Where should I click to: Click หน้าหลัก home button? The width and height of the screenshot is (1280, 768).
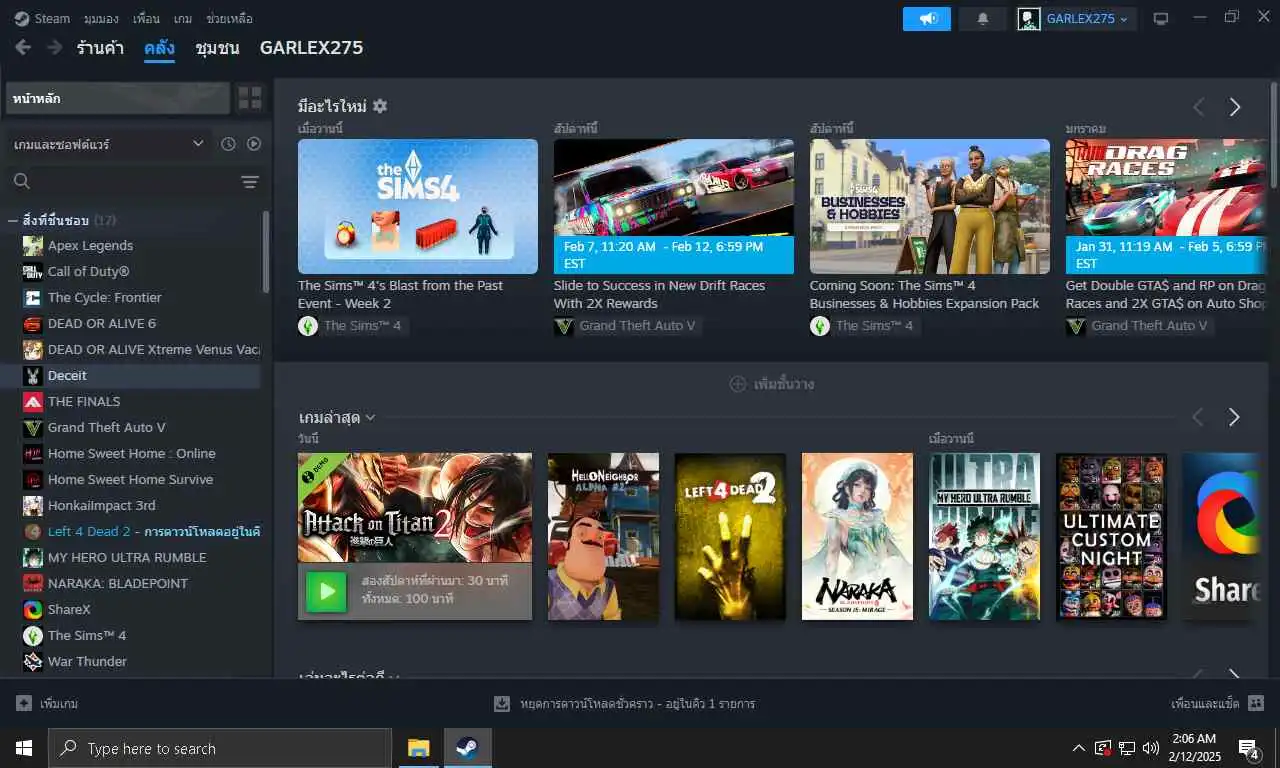(118, 98)
